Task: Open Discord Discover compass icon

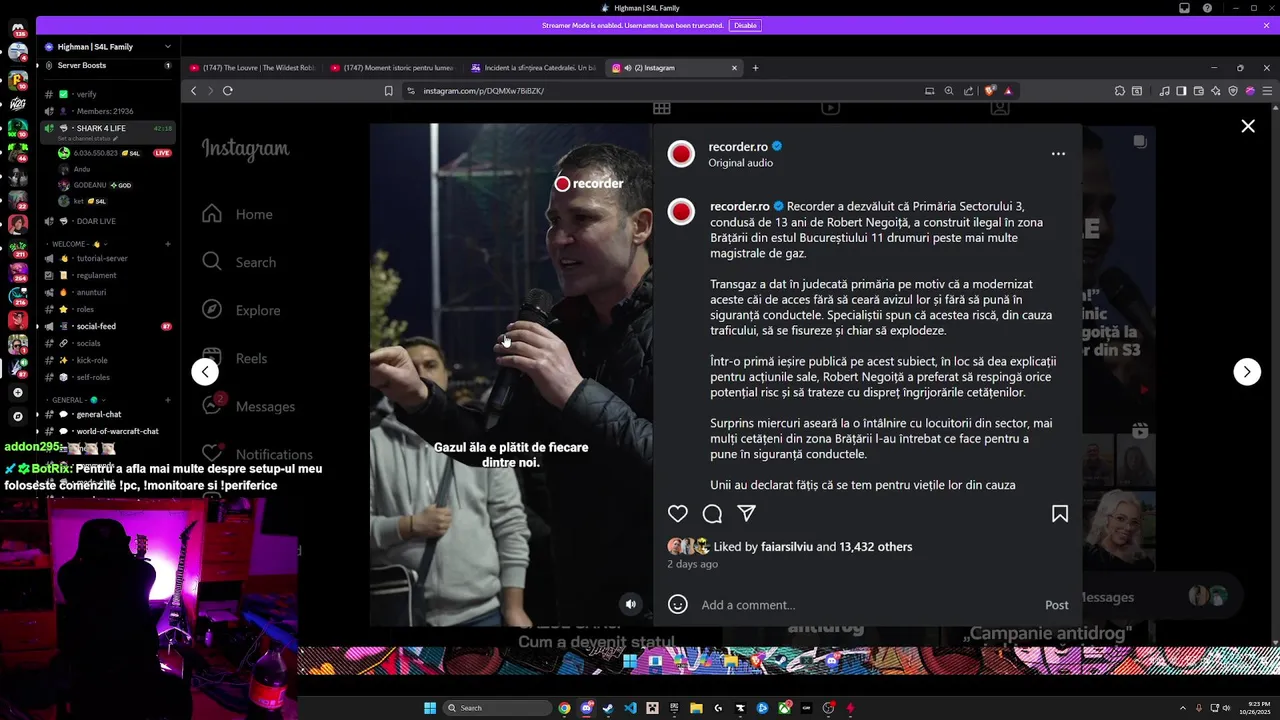Action: tap(18, 416)
